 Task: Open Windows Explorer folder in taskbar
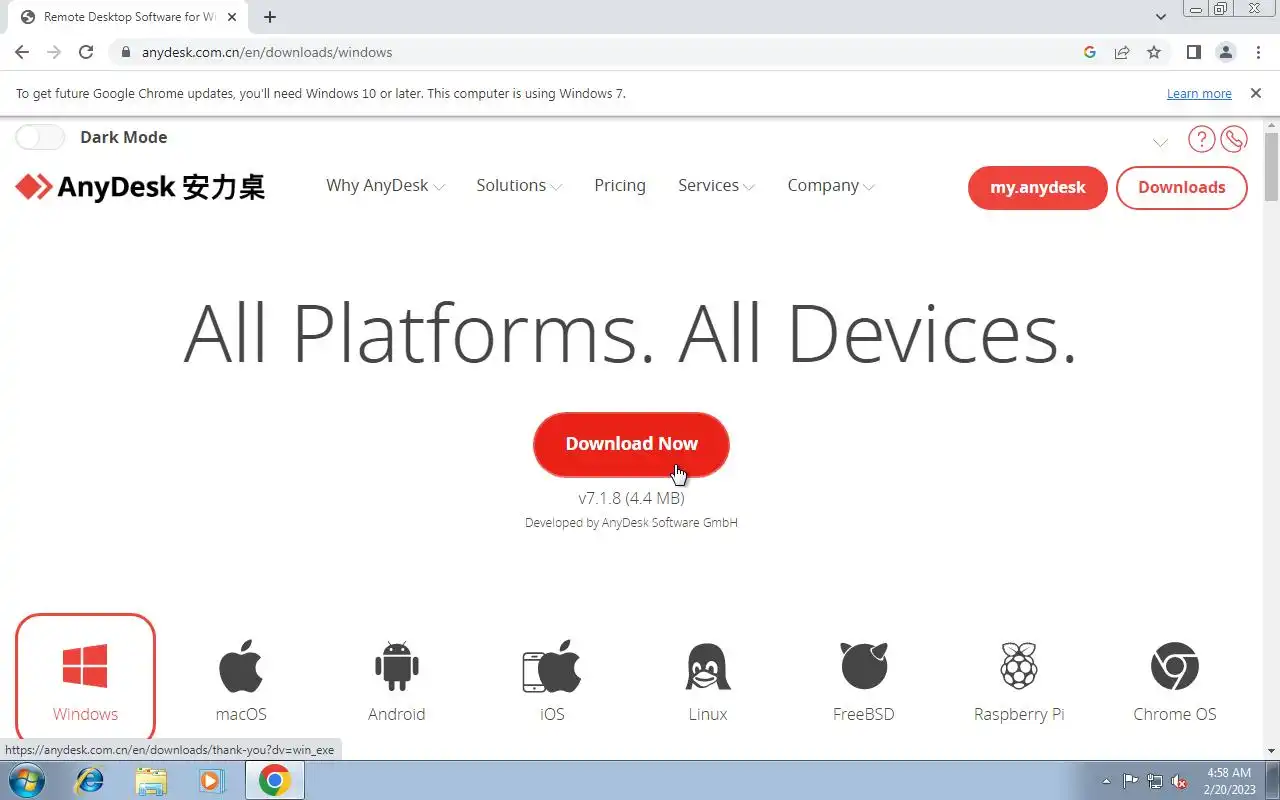click(x=151, y=780)
